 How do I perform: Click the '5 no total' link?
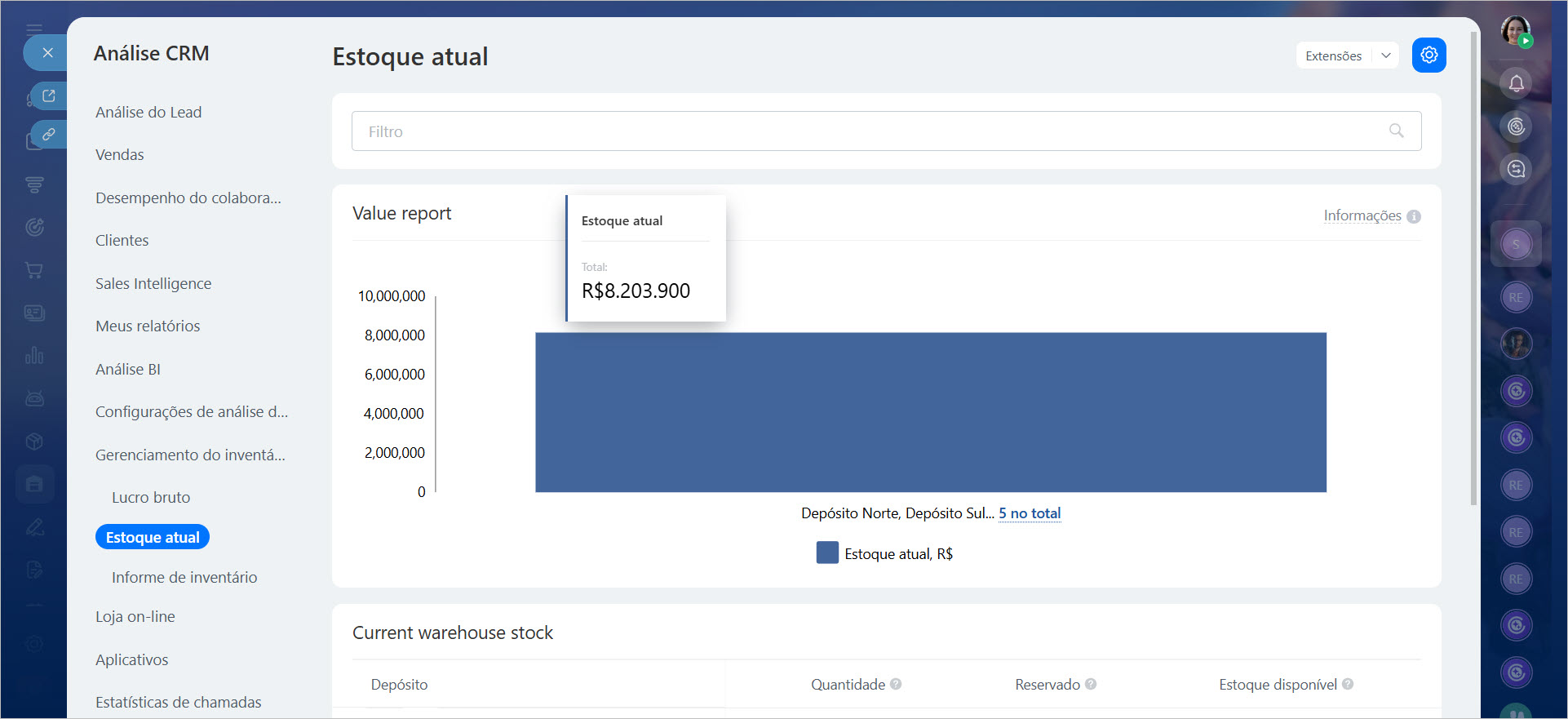pos(1030,513)
